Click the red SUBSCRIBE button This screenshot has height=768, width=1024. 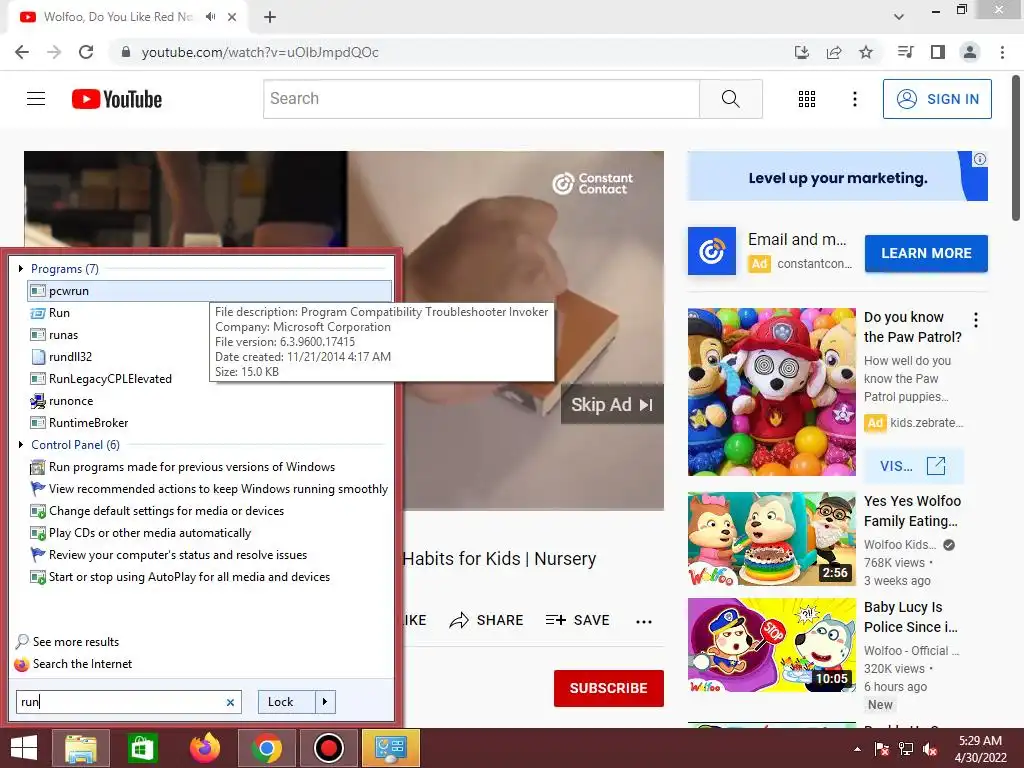609,688
